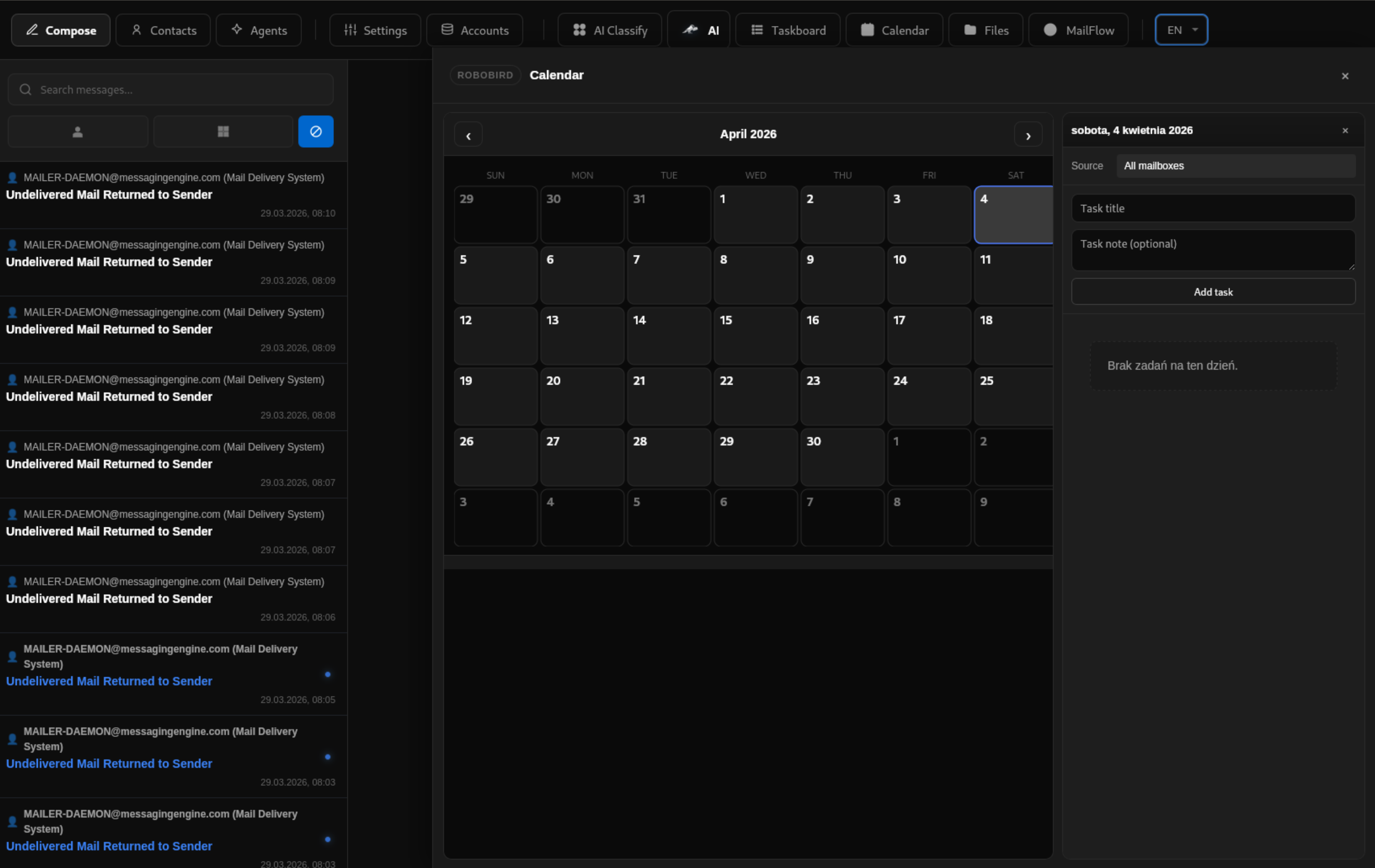1375x868 pixels.
Task: Open the Files folder button
Action: tap(986, 30)
